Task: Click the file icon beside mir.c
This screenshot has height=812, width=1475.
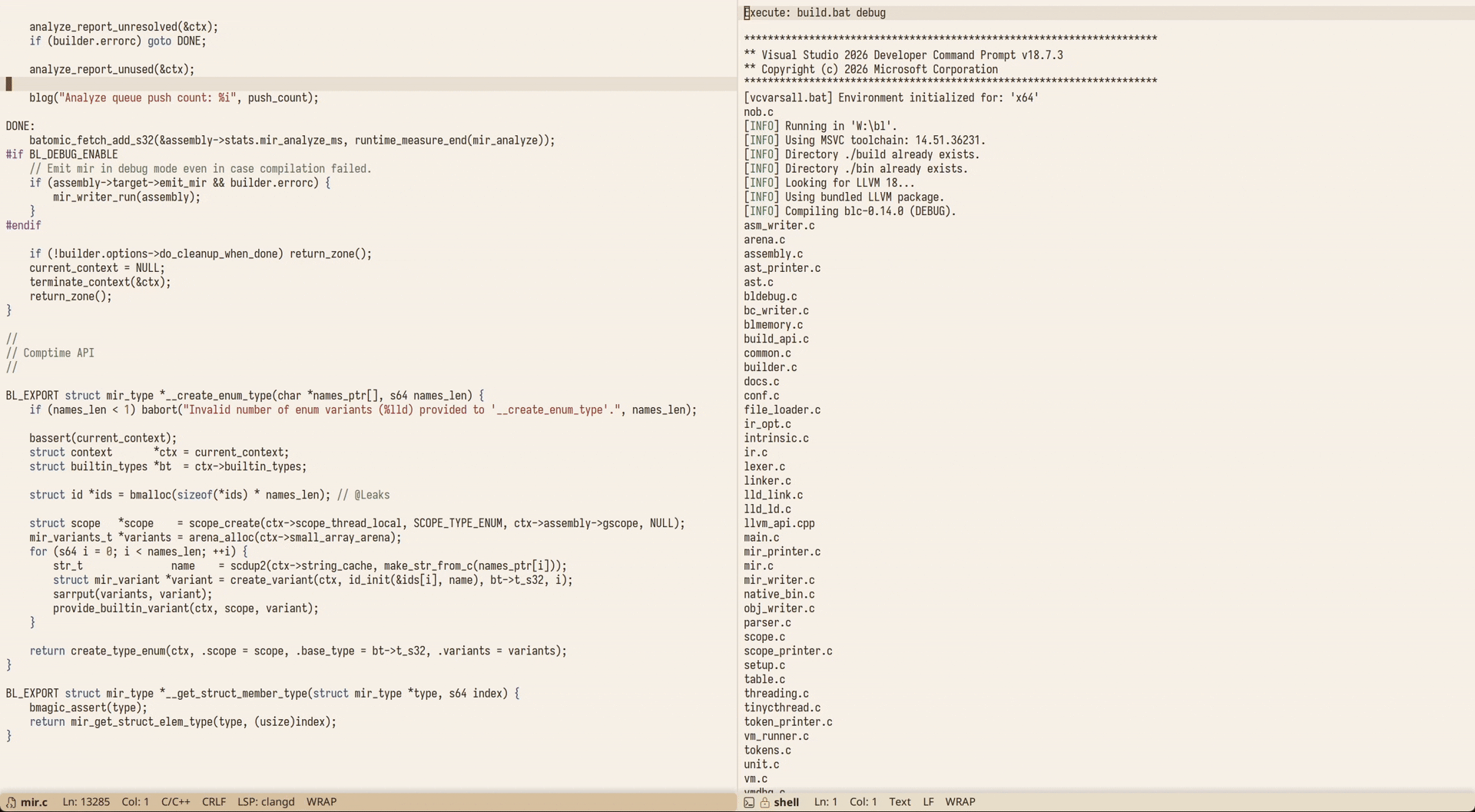Action: coord(11,802)
